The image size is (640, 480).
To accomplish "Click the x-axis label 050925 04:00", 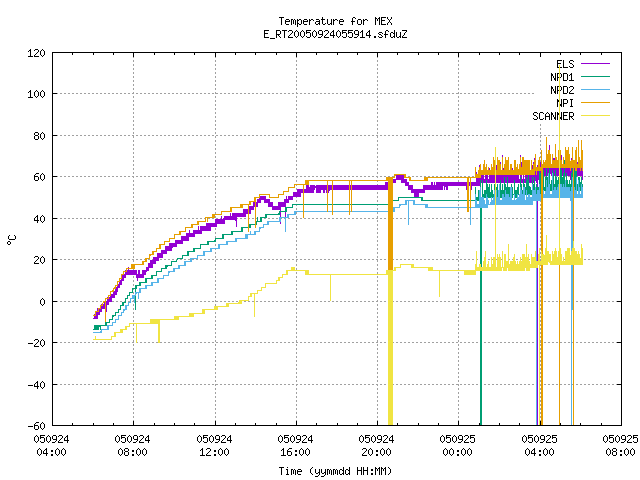I will click(x=539, y=446).
